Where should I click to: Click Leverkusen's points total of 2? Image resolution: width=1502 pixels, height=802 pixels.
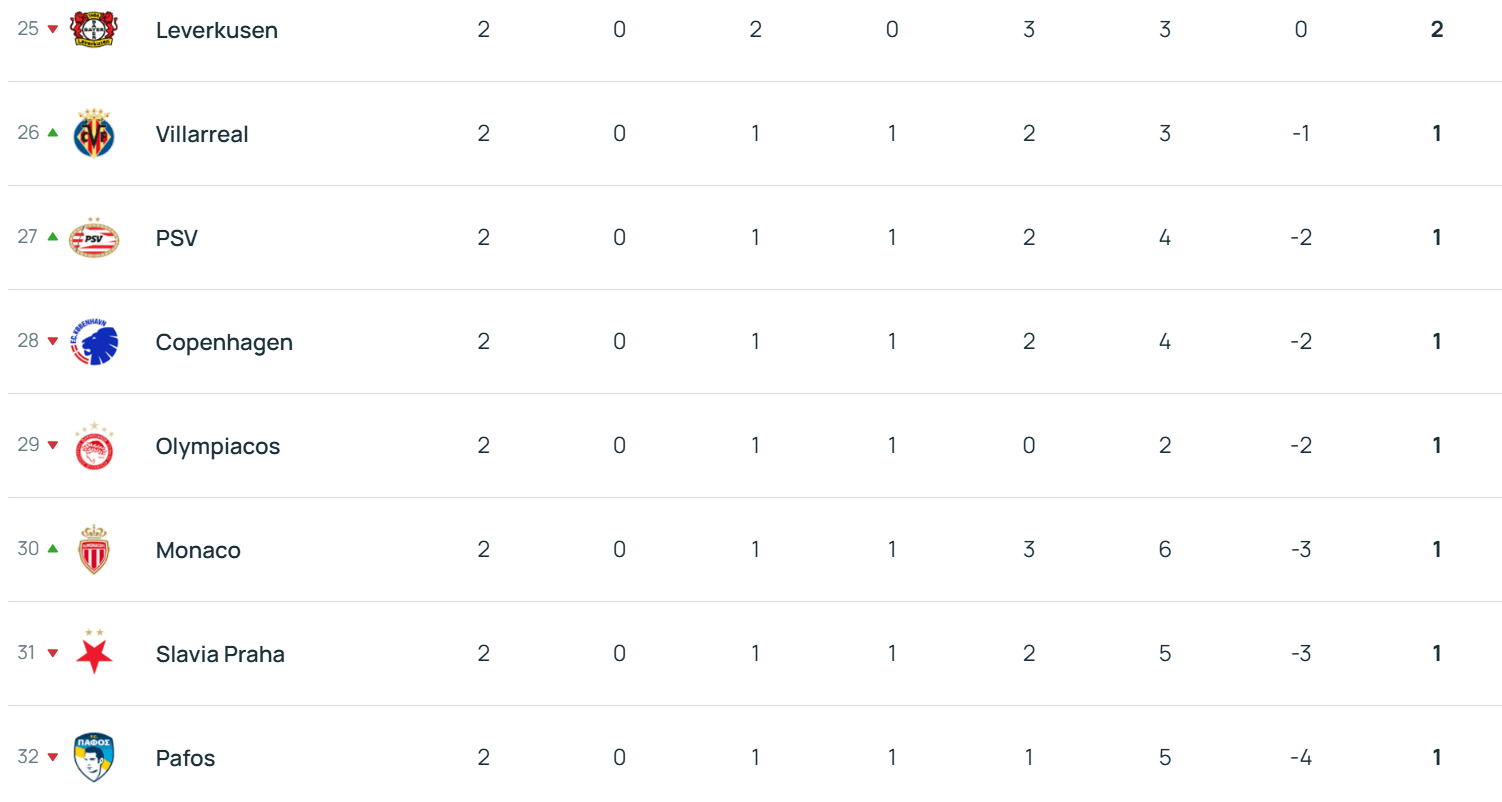click(x=1436, y=30)
